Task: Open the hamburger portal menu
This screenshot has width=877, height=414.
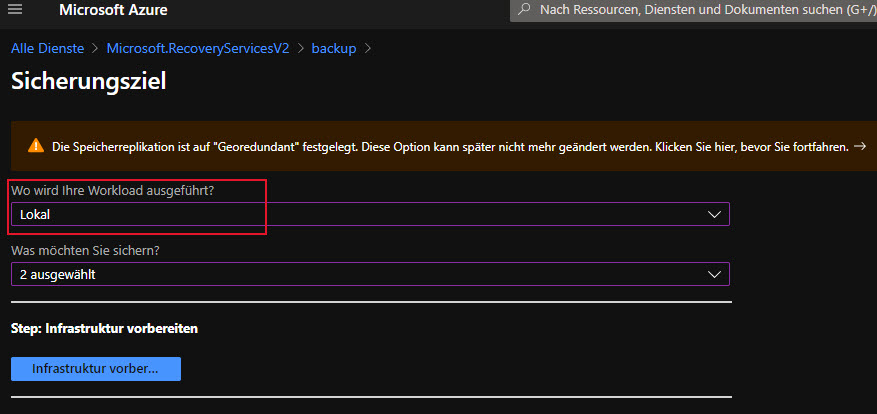Action: [15, 10]
